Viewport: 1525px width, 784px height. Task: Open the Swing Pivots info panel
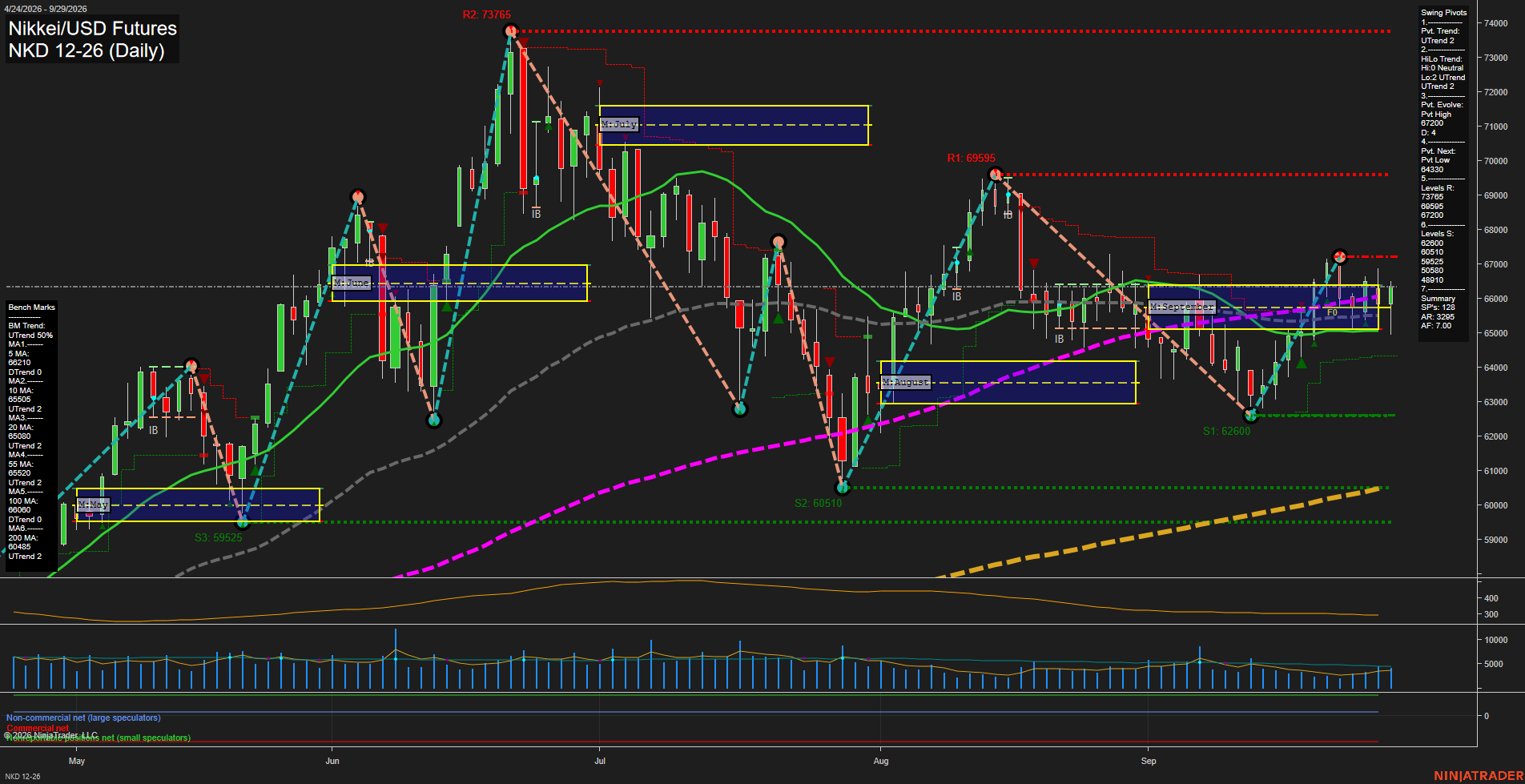point(1444,13)
